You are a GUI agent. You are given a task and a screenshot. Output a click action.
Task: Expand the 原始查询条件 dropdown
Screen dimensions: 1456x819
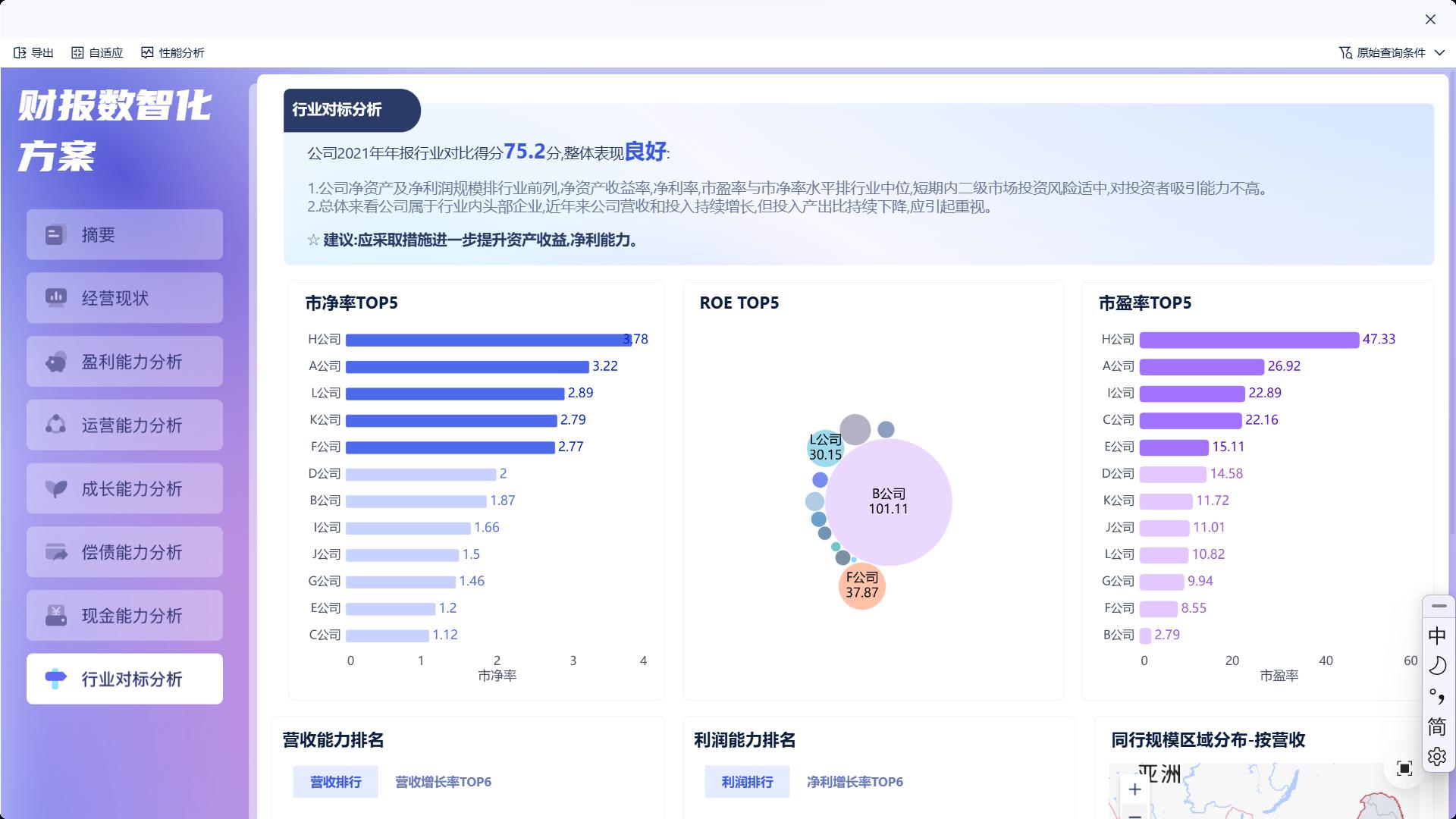click(x=1440, y=52)
